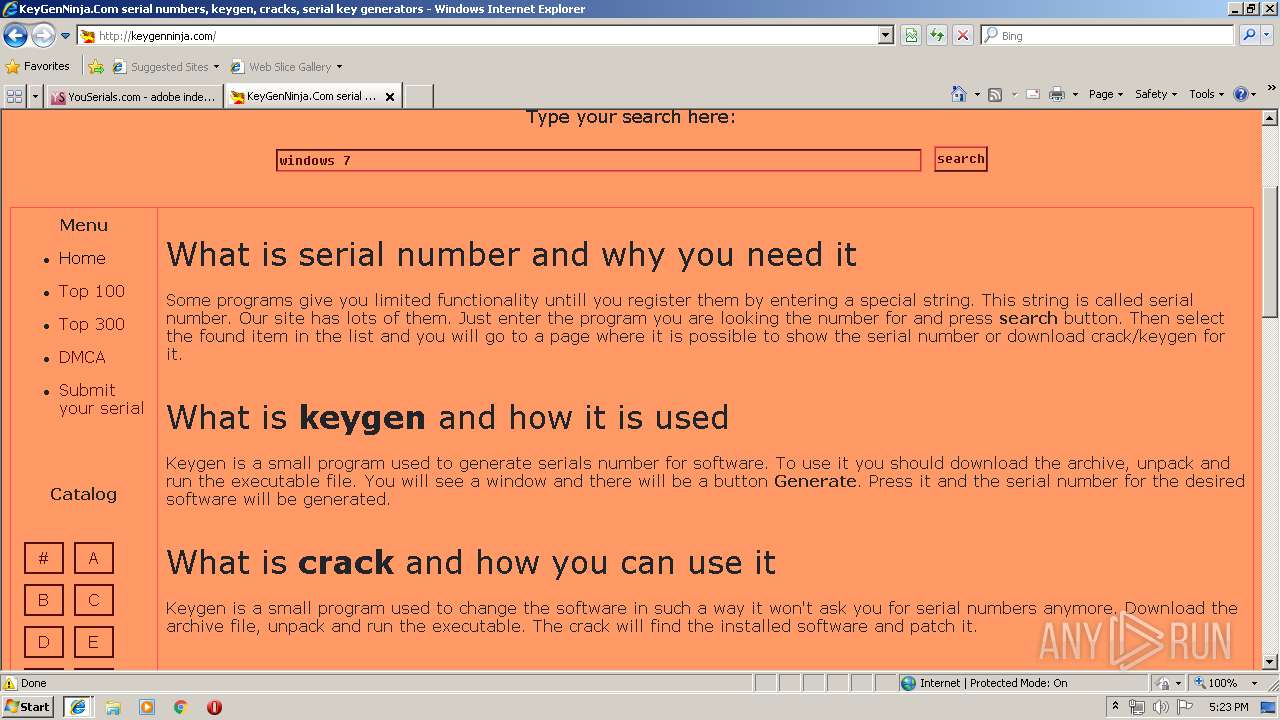Click the browser Forward arrow button
This screenshot has height=720, width=1280.
click(x=43, y=36)
